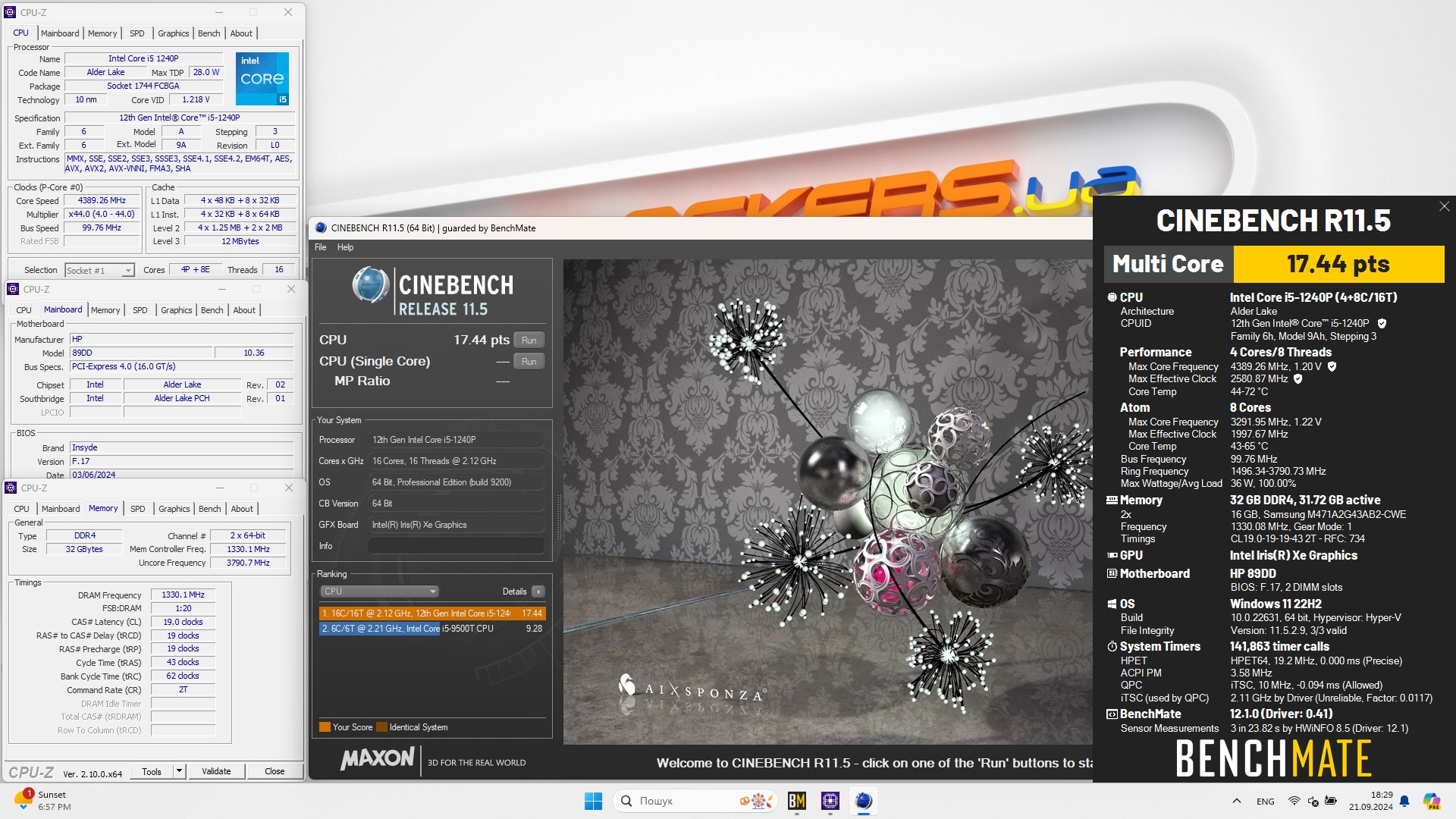The image size is (1456, 819).
Task: Click the taskbar search box
Action: [696, 801]
